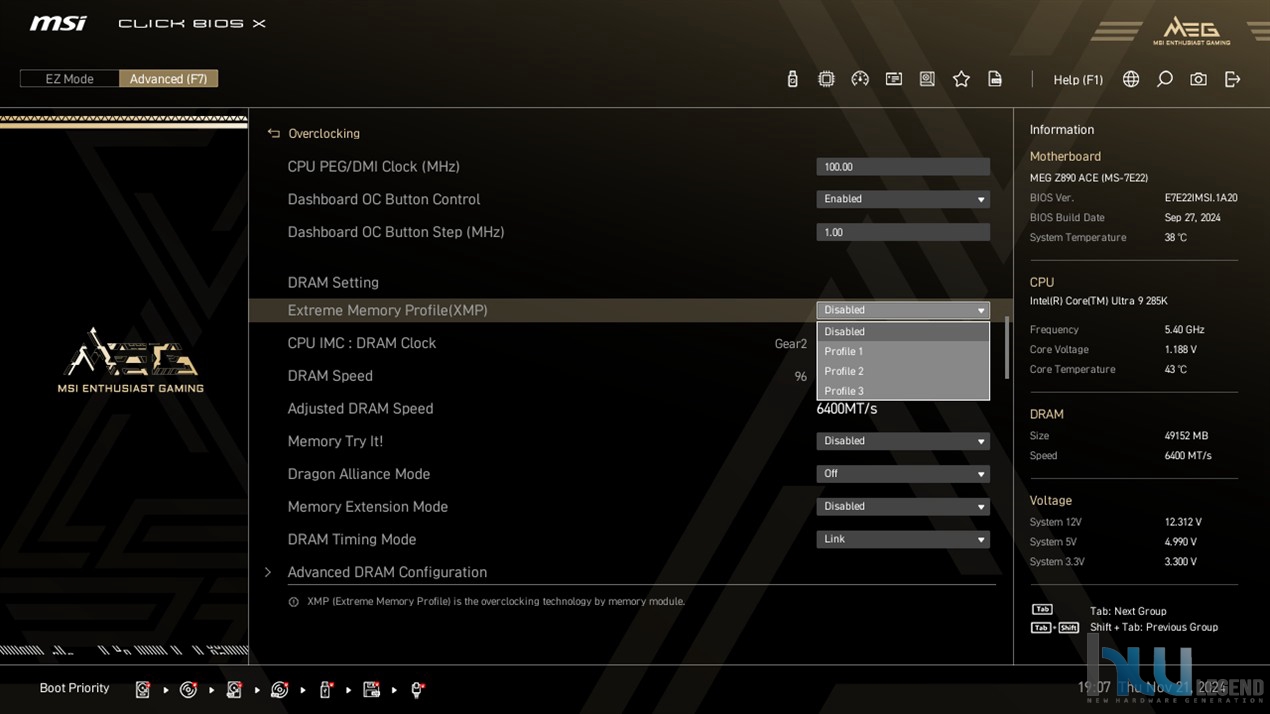Click the DRAM Speed value 96
The image size is (1270, 714).
point(800,377)
